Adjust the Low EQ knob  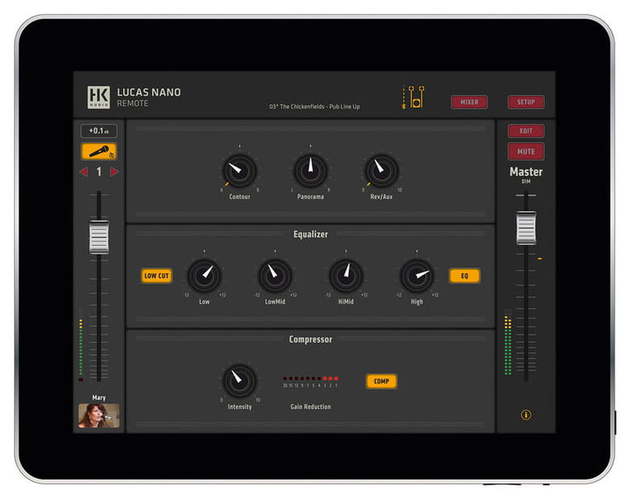pyautogui.click(x=204, y=276)
